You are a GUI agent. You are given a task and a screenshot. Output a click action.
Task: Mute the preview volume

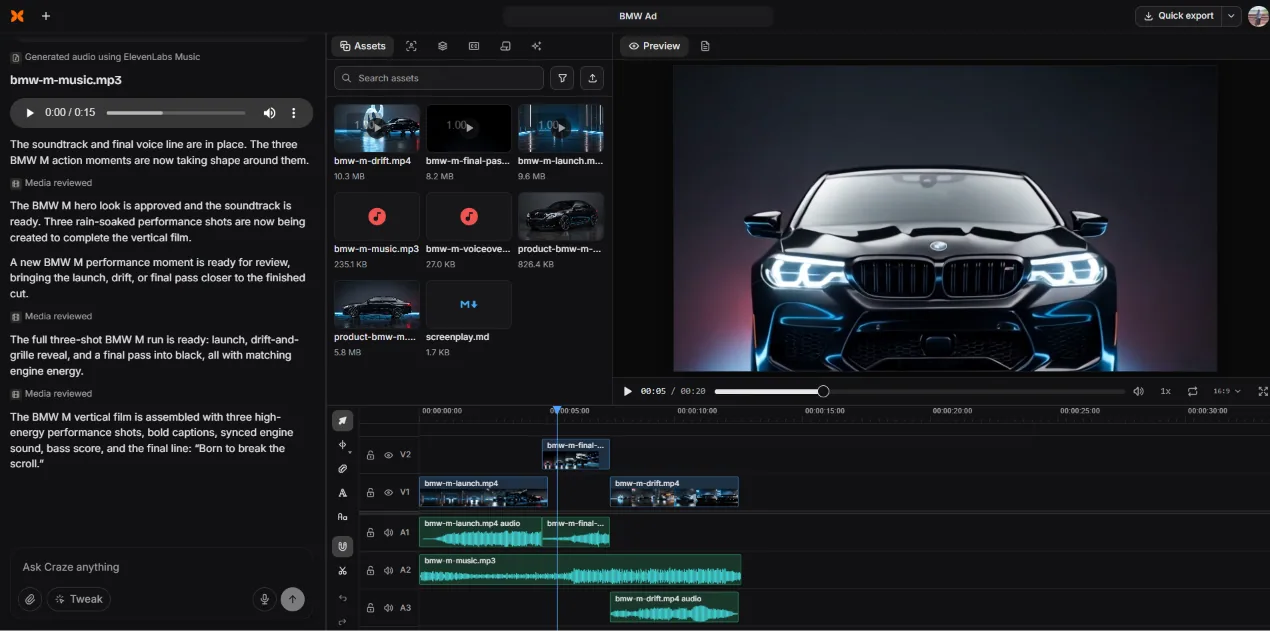(1138, 391)
